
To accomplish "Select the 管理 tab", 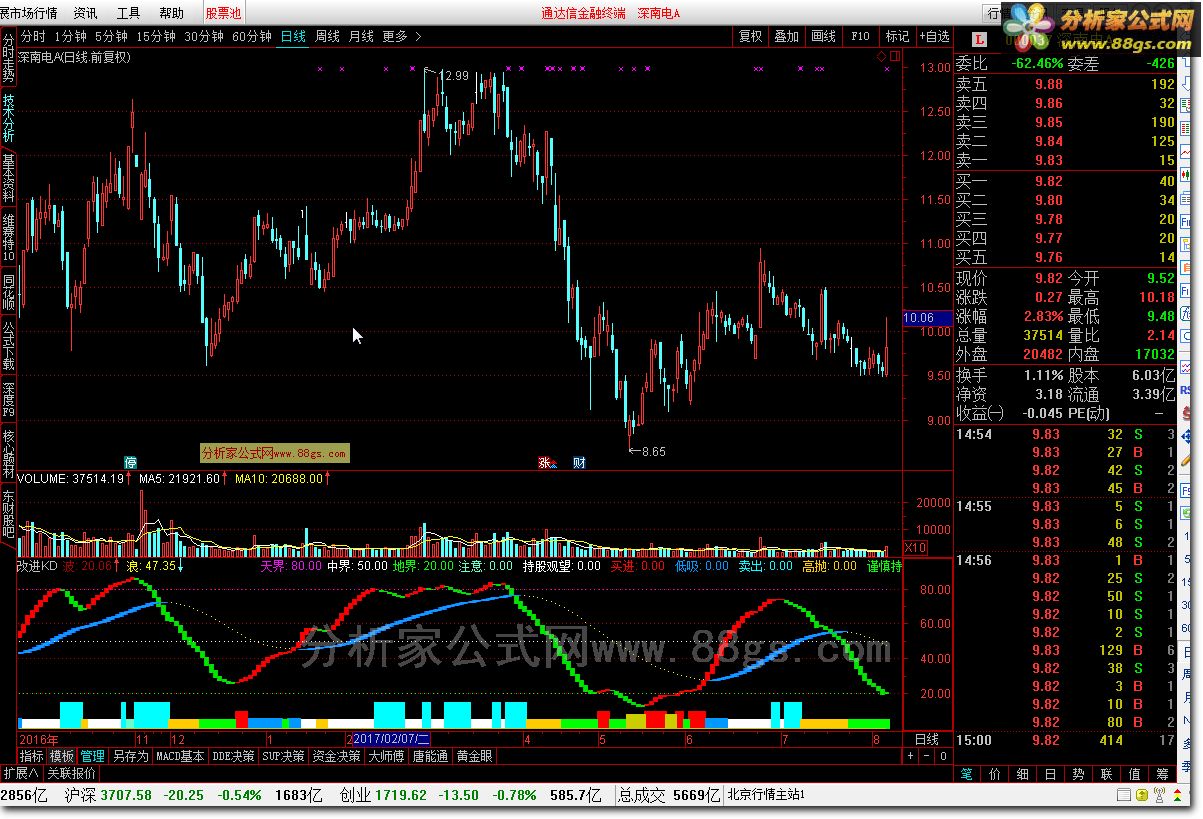I will pos(93,756).
